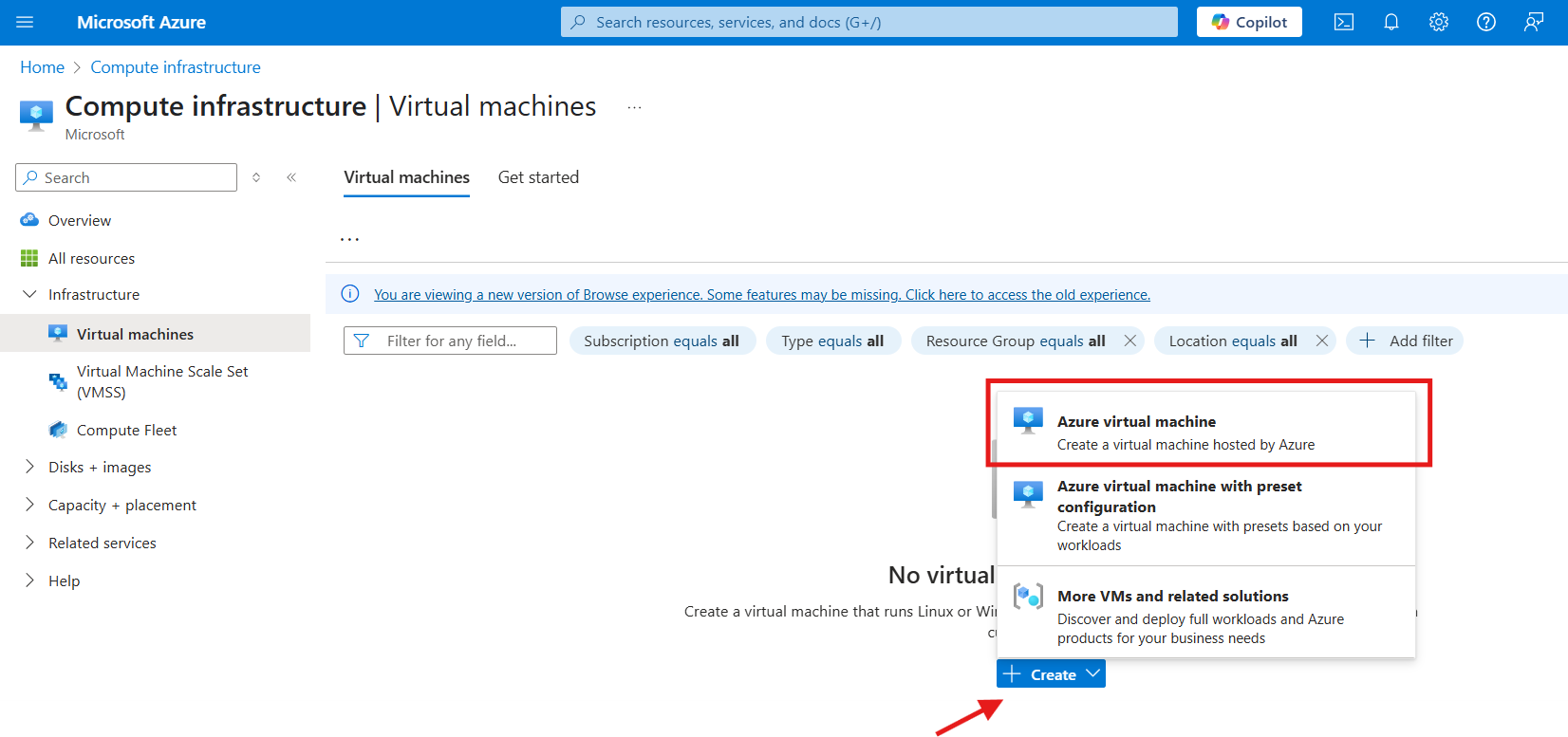Expand Related services group

point(29,543)
